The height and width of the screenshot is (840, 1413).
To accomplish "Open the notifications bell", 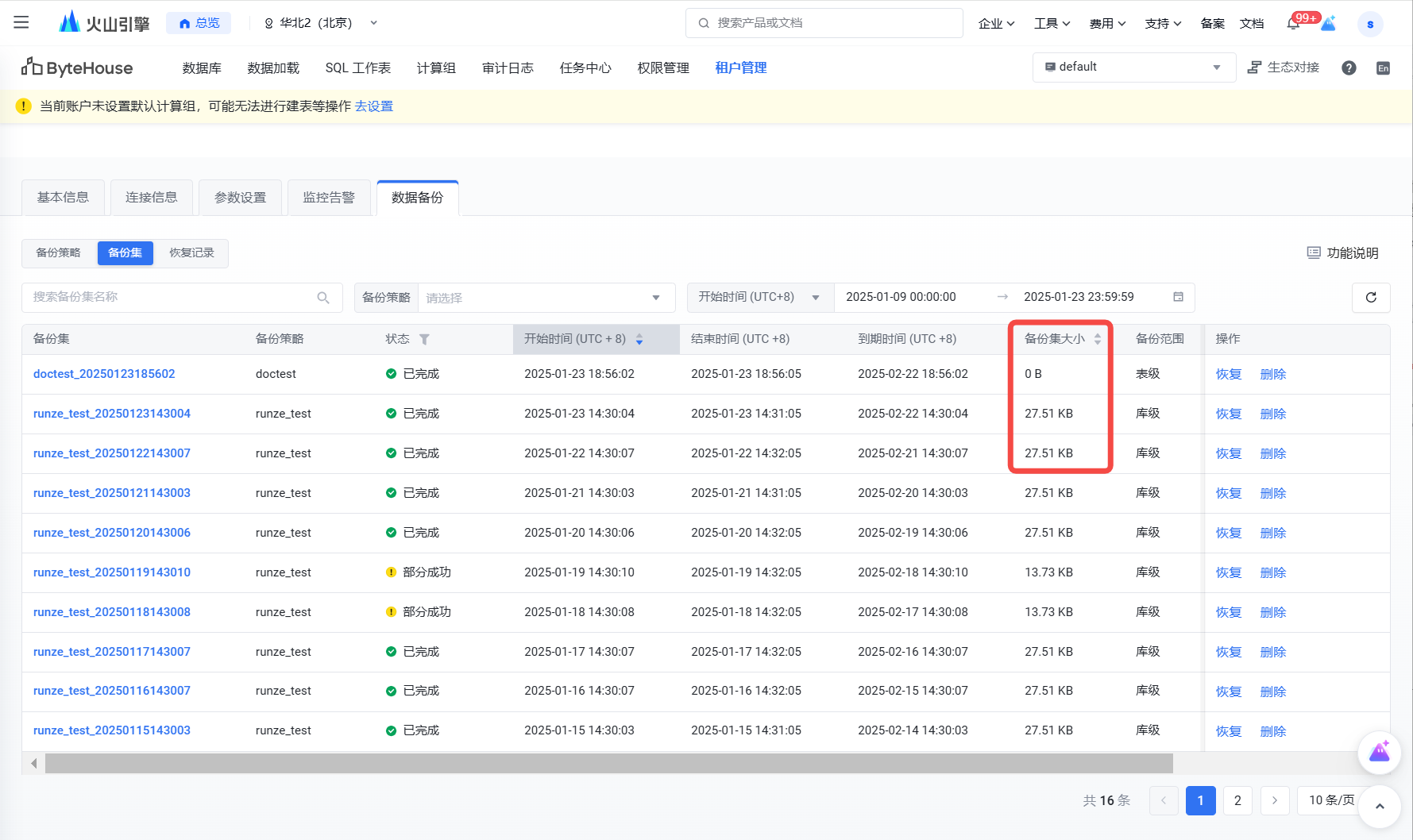I will click(1293, 23).
